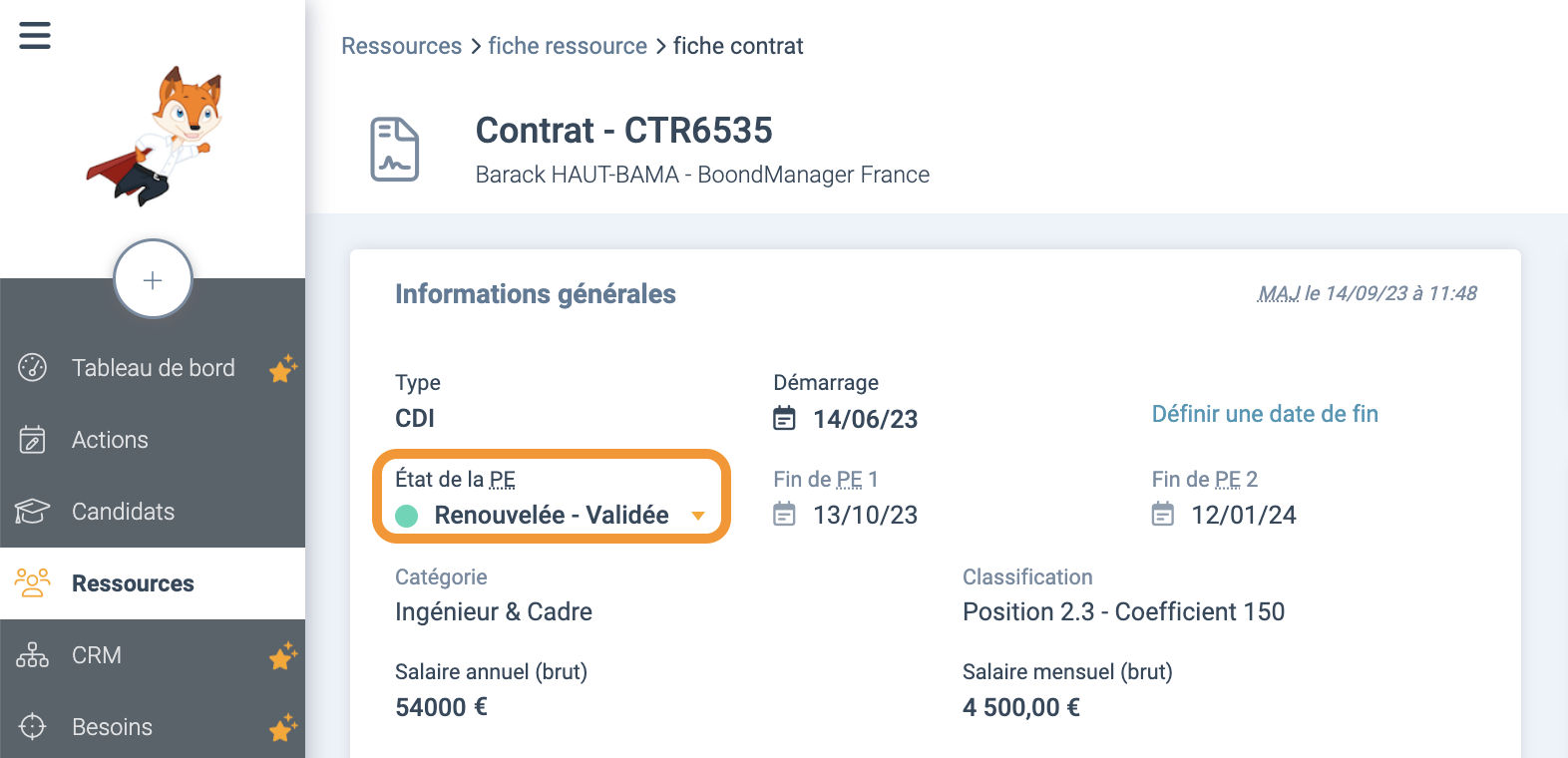Click the Actions calendar-edit icon
The image size is (1568, 758).
(x=33, y=440)
